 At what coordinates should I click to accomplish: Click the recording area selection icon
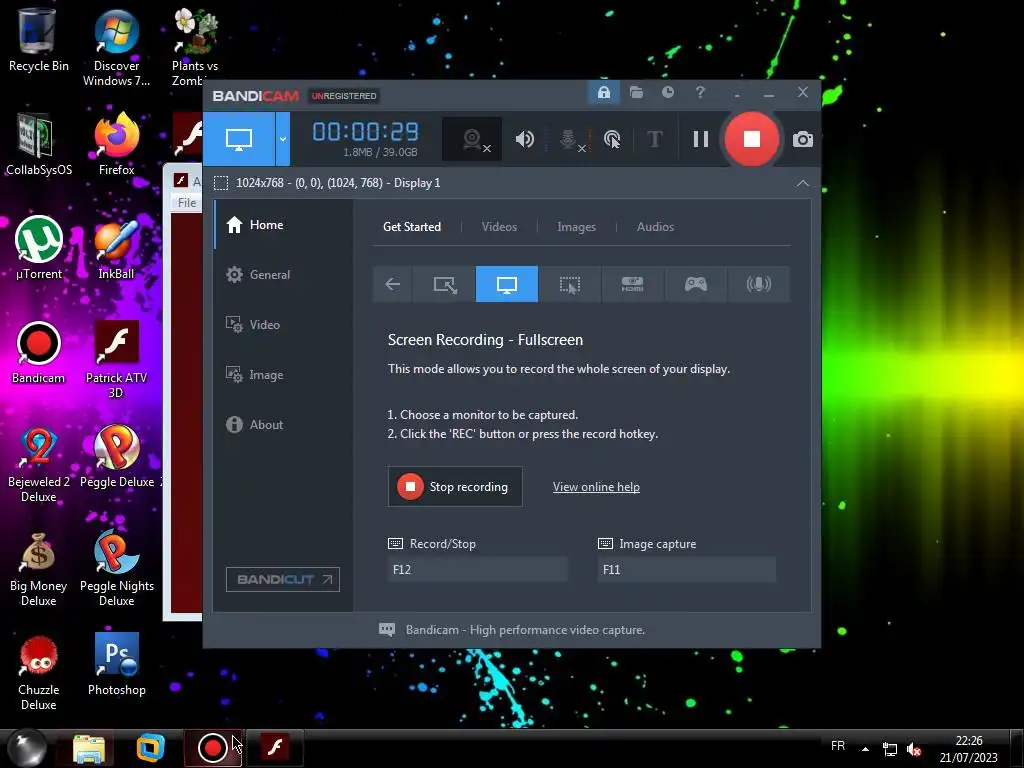(221, 183)
